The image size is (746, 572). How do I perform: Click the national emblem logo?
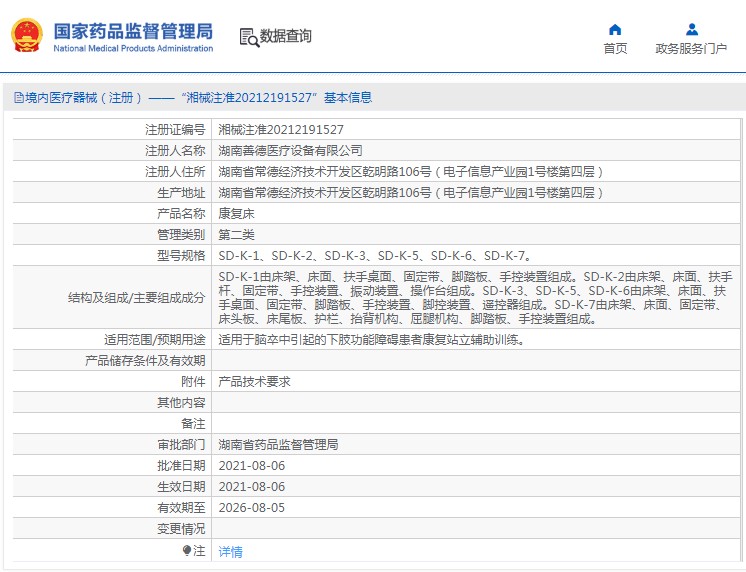click(27, 35)
